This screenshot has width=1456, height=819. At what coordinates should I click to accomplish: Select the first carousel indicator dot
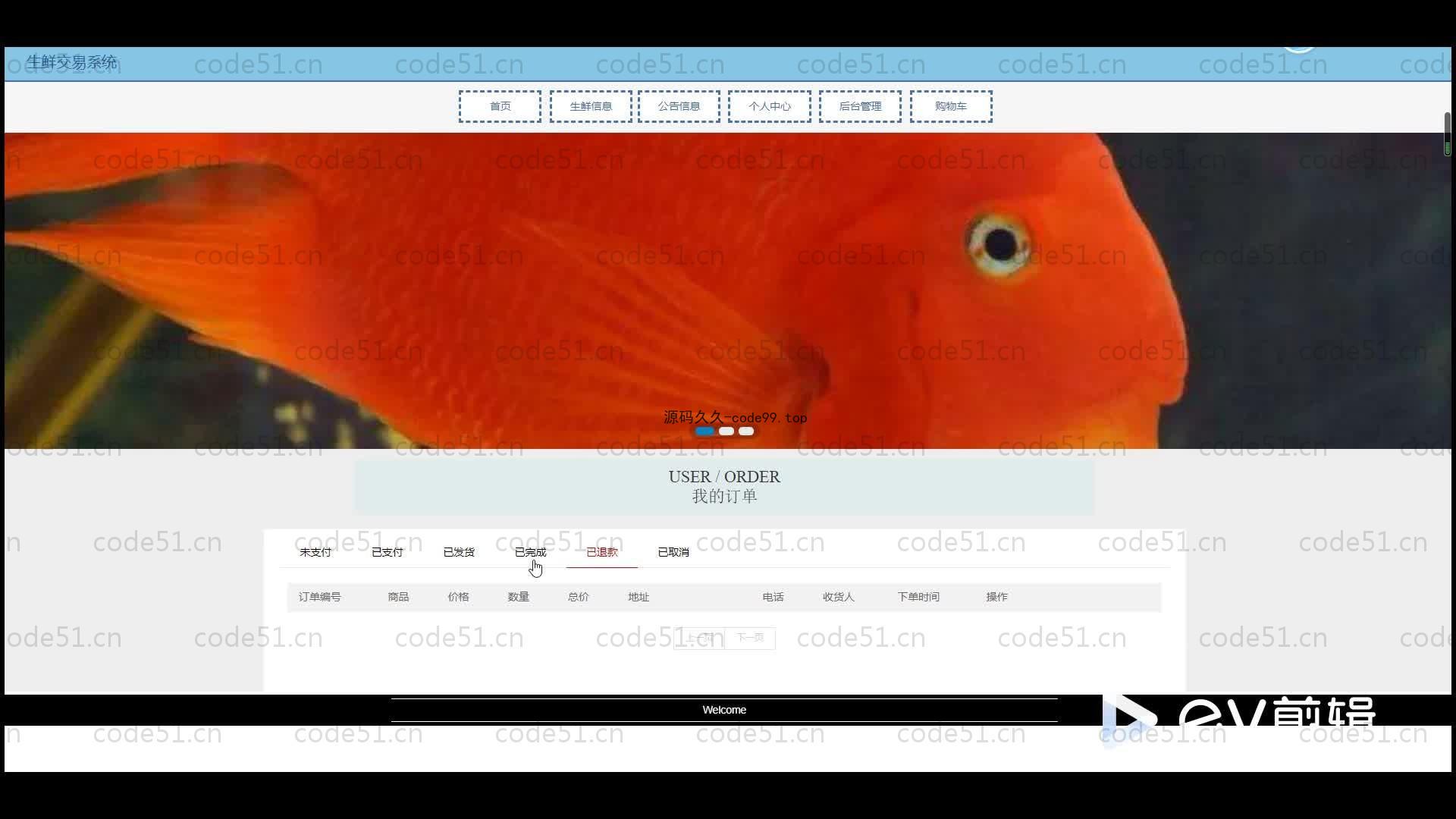pos(704,431)
